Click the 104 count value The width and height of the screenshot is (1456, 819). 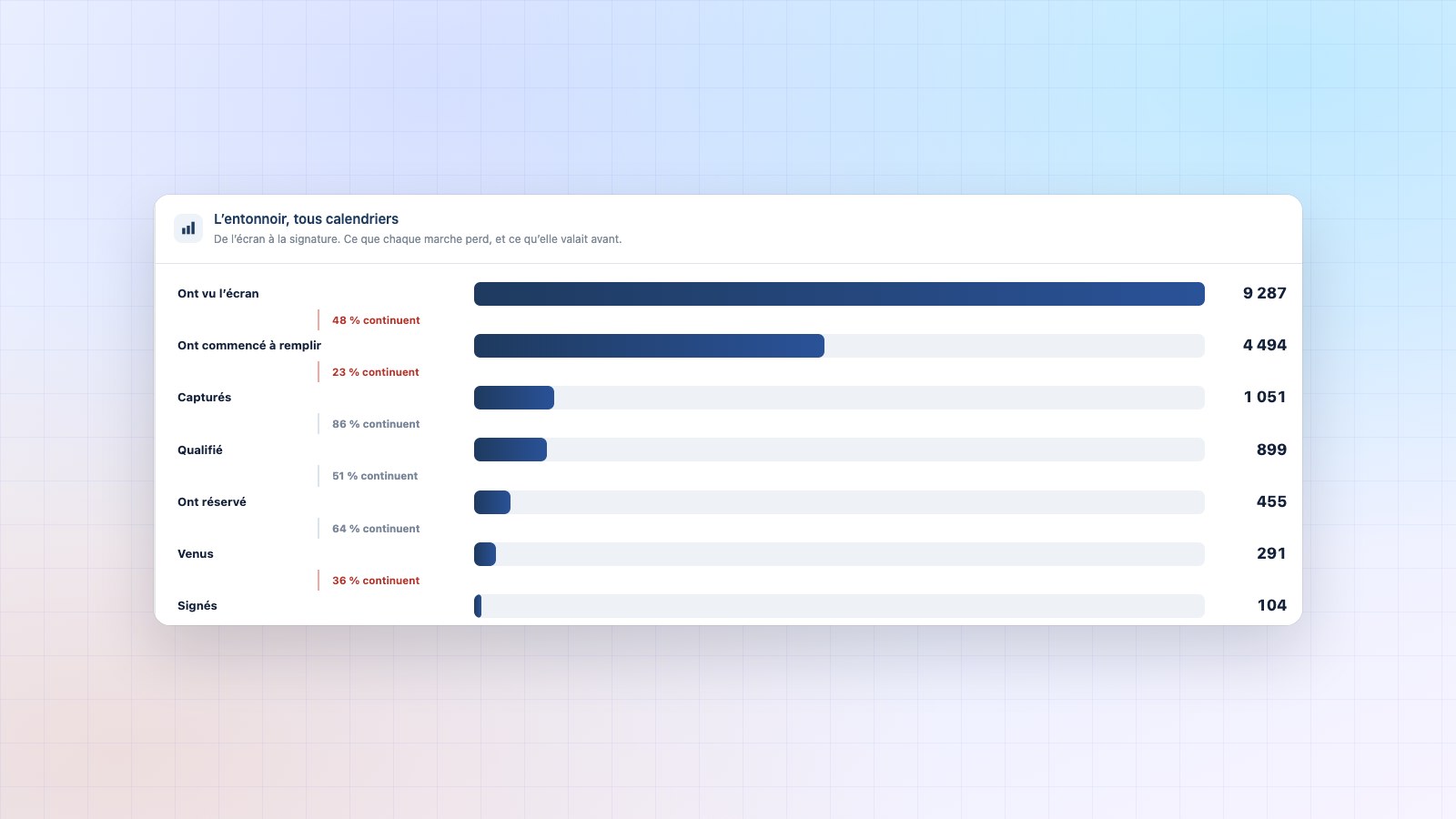[x=1272, y=605]
